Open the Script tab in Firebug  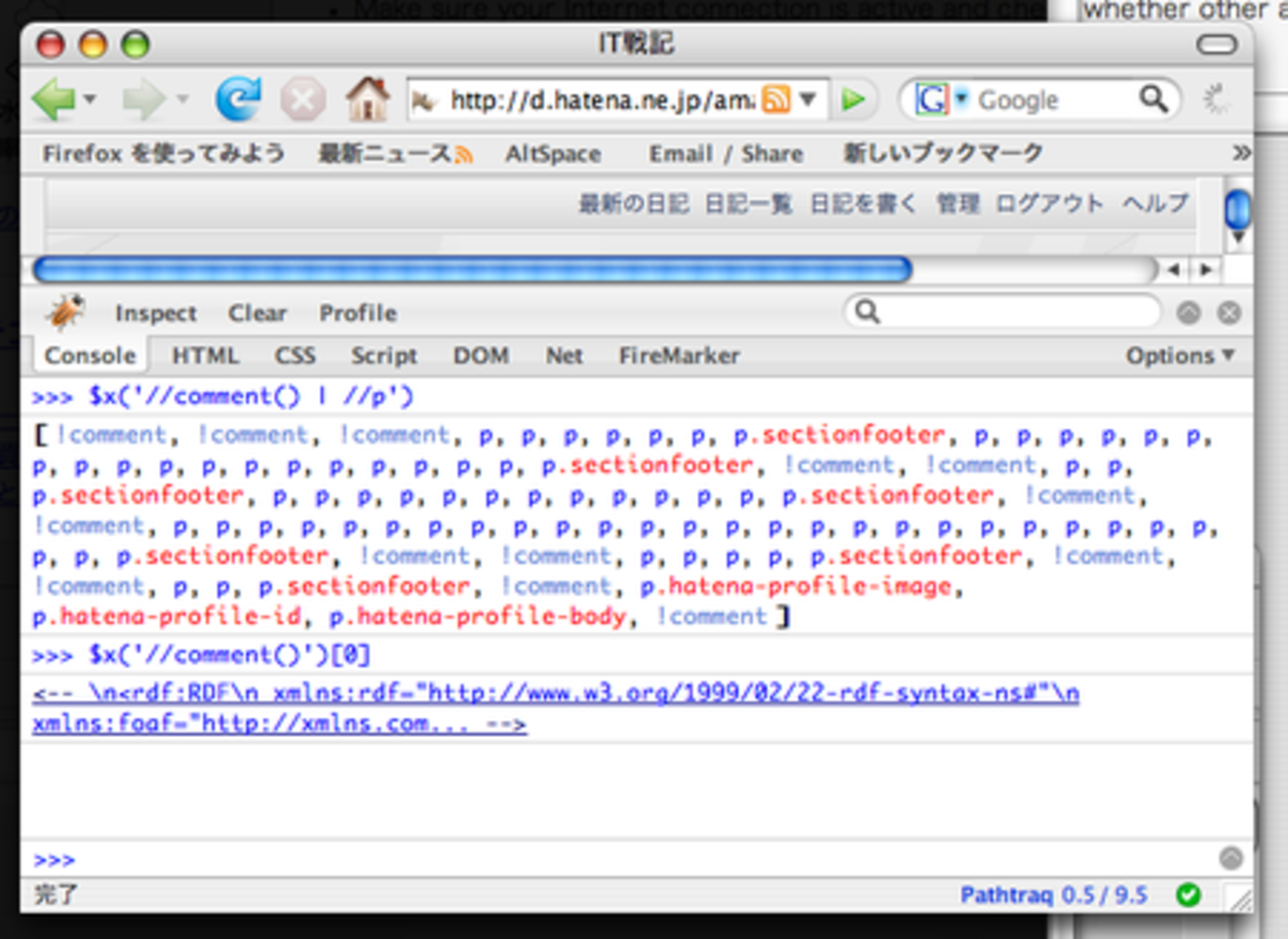(x=383, y=356)
